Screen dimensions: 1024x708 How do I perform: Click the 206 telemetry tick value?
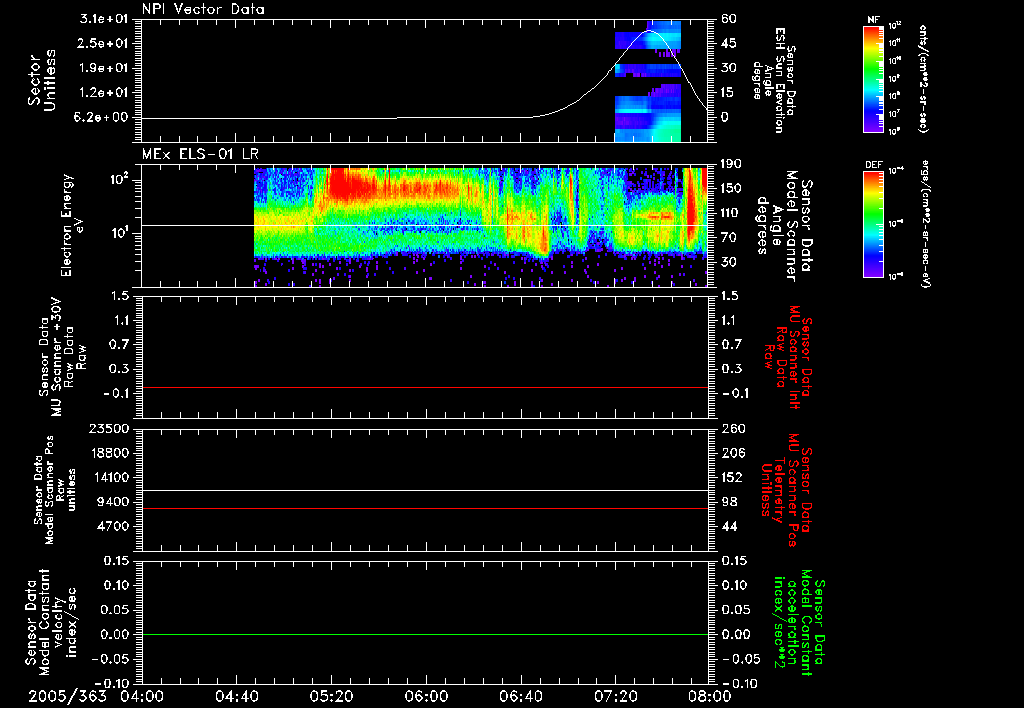pyautogui.click(x=733, y=453)
